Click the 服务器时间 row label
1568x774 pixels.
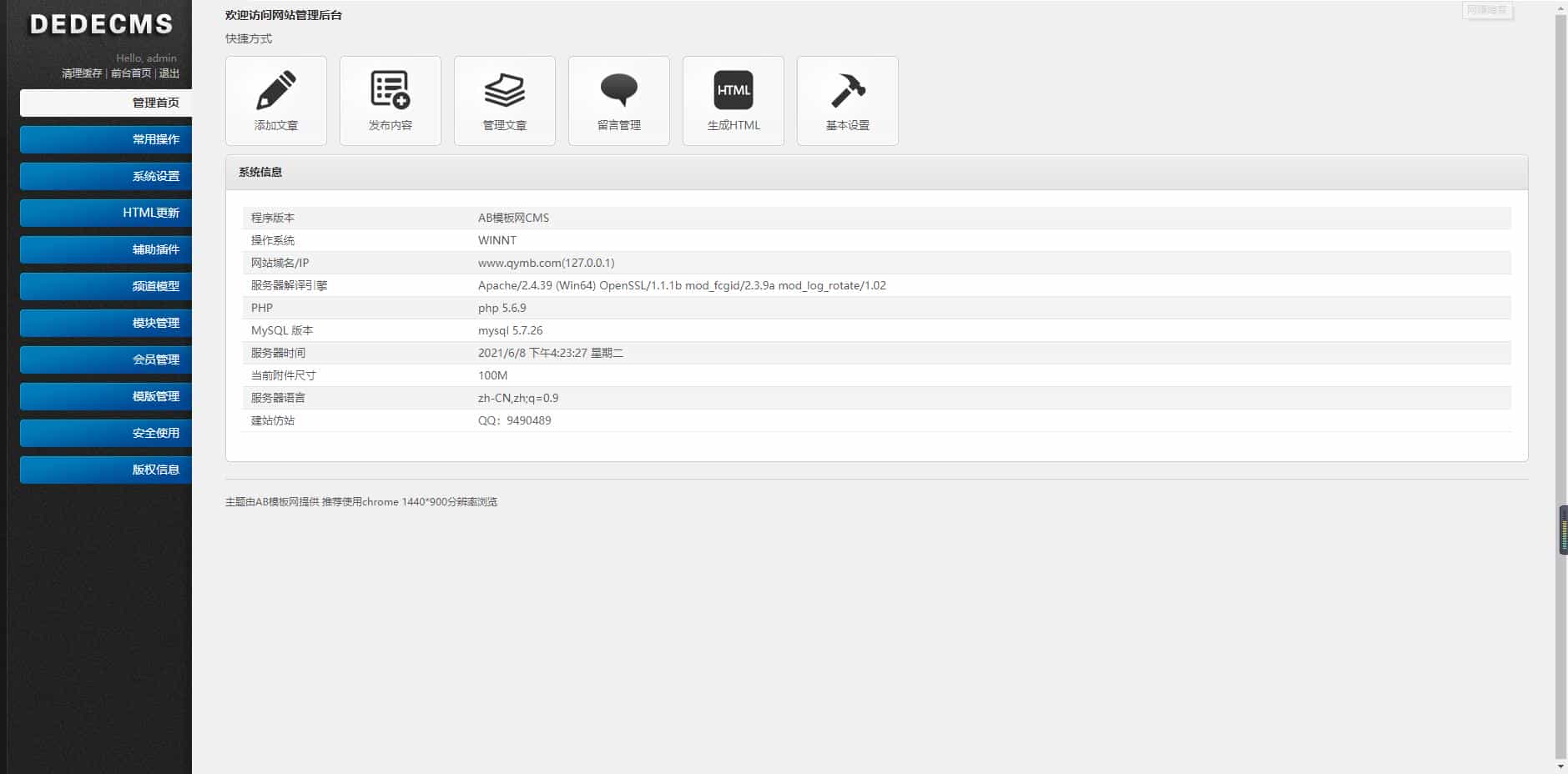click(278, 353)
